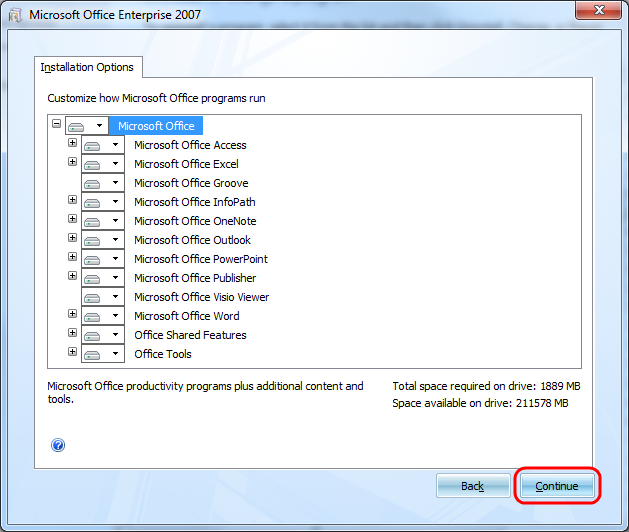The height and width of the screenshot is (532, 629).
Task: Select Microsoft Office Word label
Action: 187,316
